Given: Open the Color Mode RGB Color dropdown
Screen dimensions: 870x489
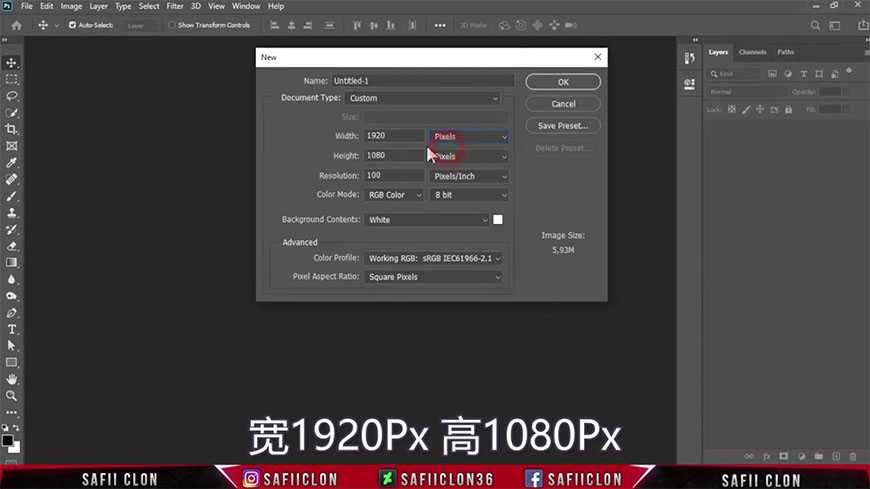Looking at the screenshot, I should 394,195.
